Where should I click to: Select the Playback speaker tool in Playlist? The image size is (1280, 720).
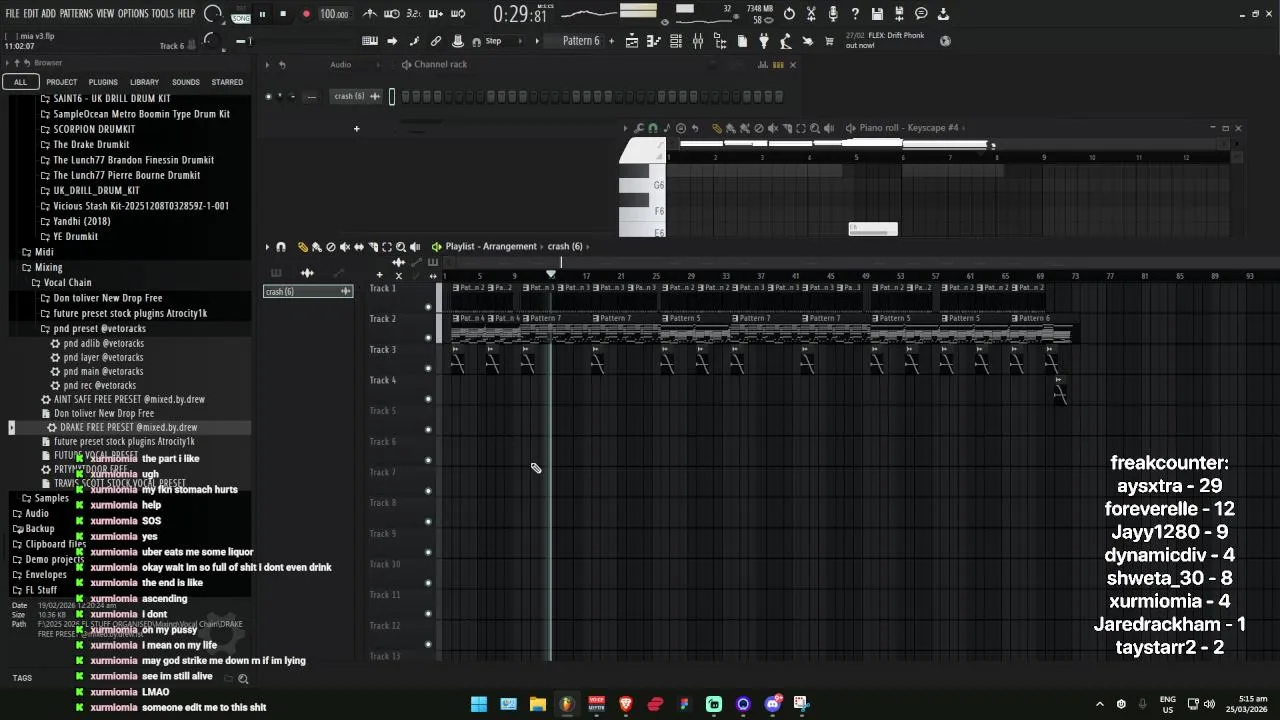point(415,247)
